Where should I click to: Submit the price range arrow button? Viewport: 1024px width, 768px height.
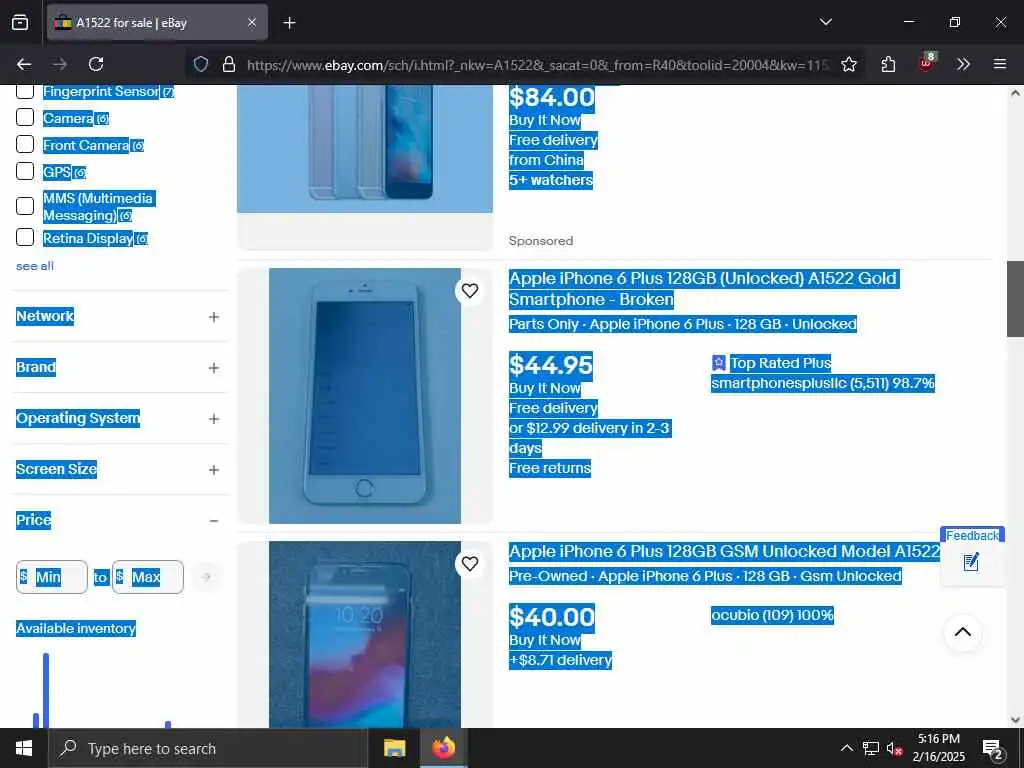point(206,577)
